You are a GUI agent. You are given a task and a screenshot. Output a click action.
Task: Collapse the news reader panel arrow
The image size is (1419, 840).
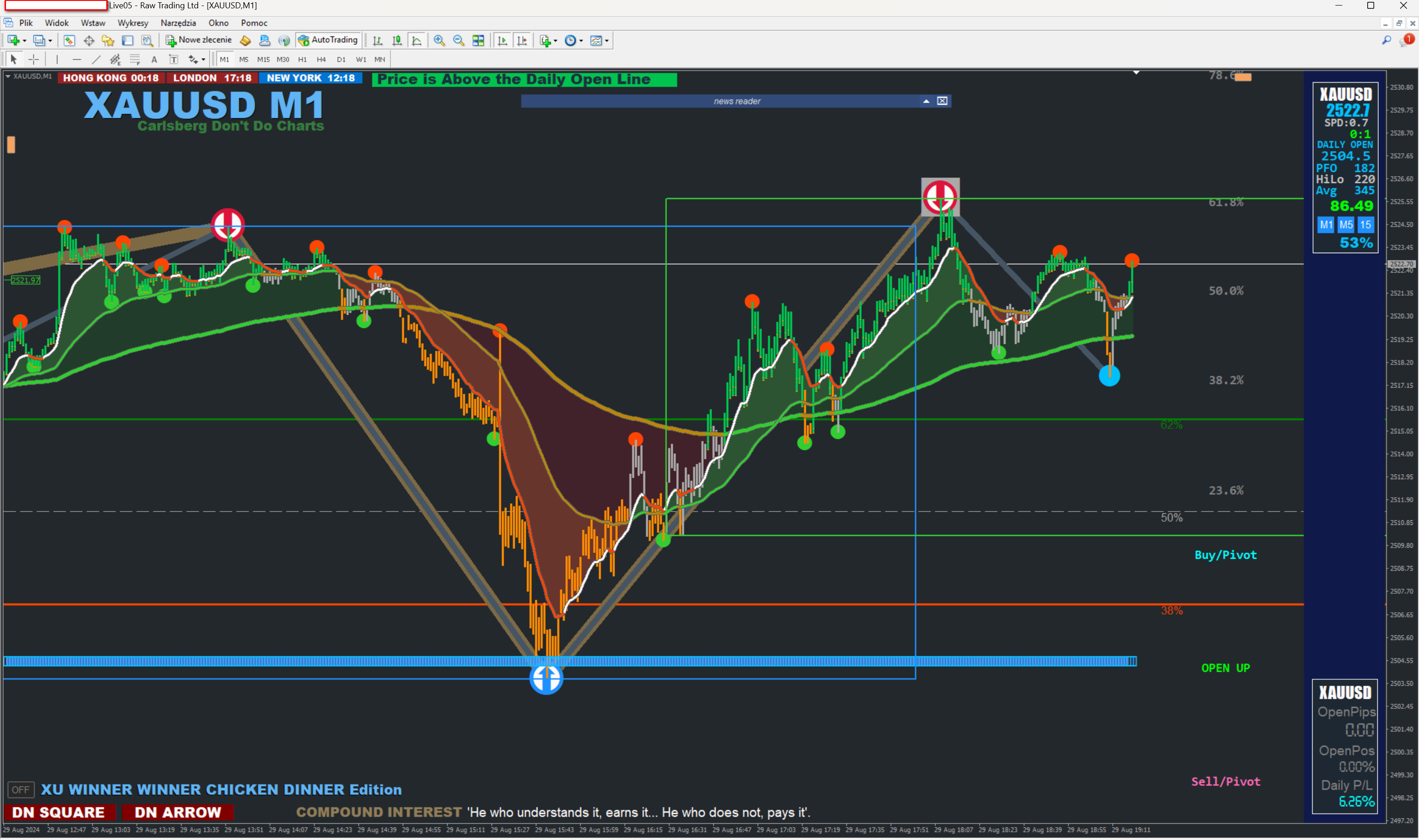click(926, 101)
